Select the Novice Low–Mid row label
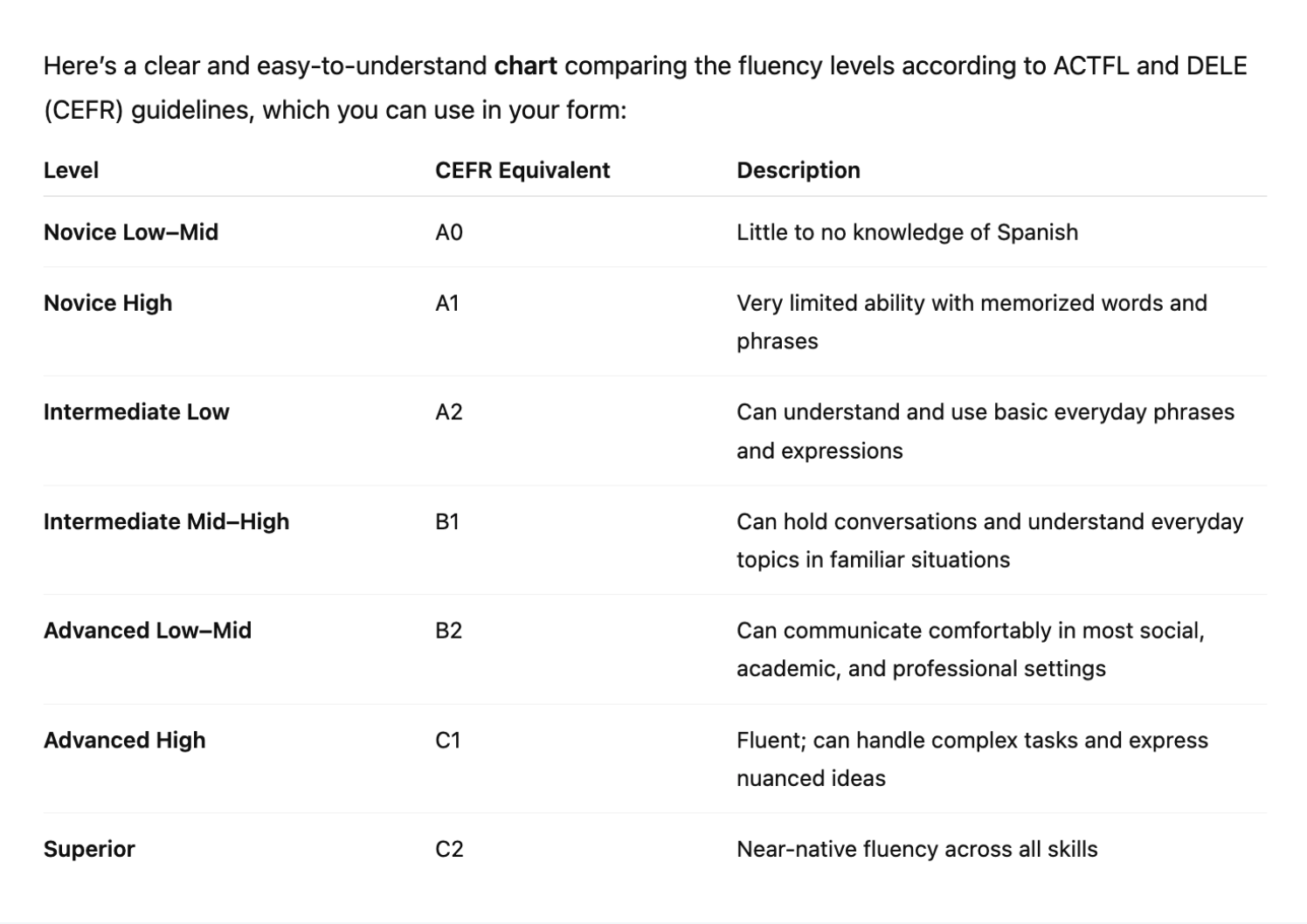1307x924 pixels. pos(131,232)
